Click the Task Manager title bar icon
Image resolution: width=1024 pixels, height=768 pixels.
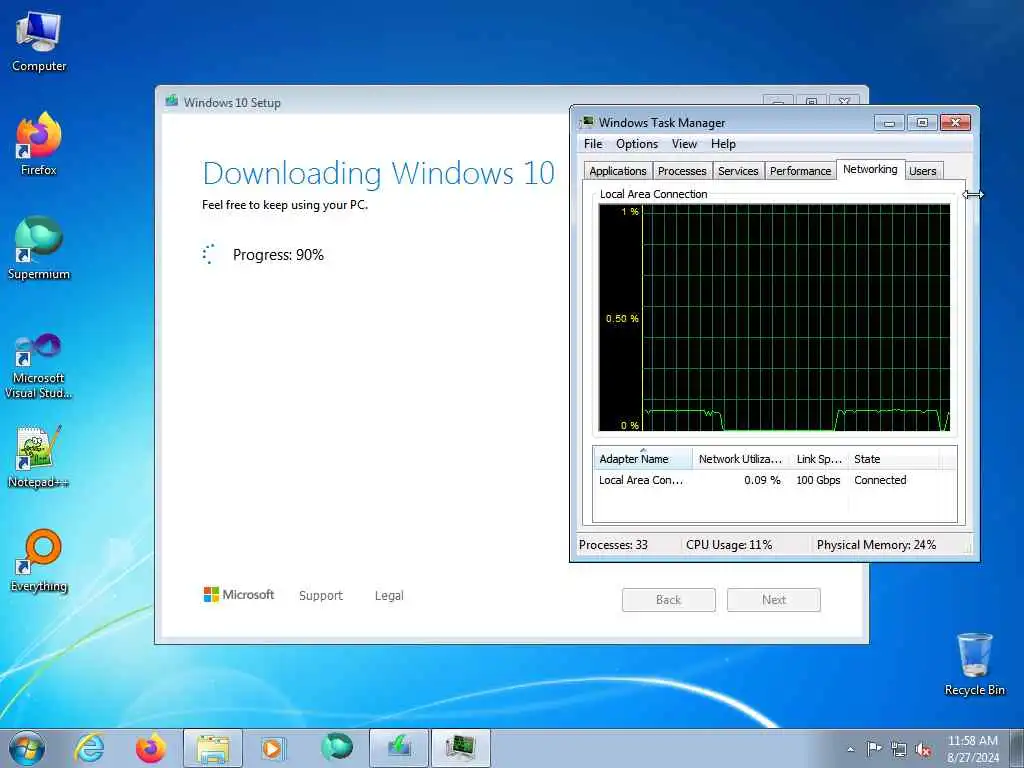[x=588, y=122]
